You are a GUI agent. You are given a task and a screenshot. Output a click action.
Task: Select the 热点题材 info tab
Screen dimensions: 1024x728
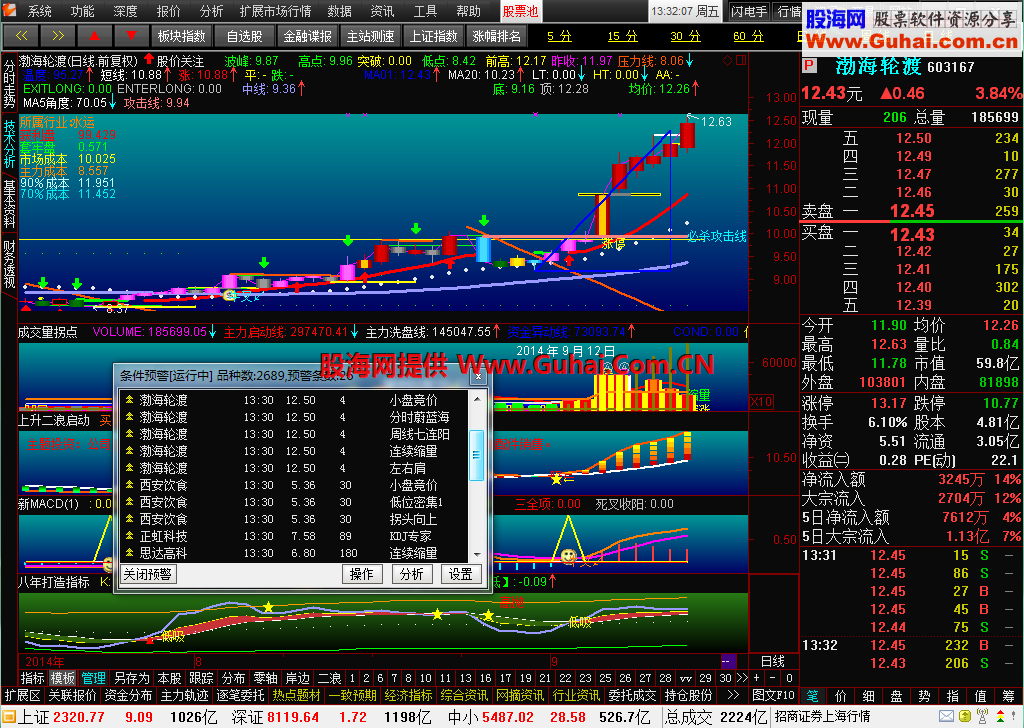[296, 695]
